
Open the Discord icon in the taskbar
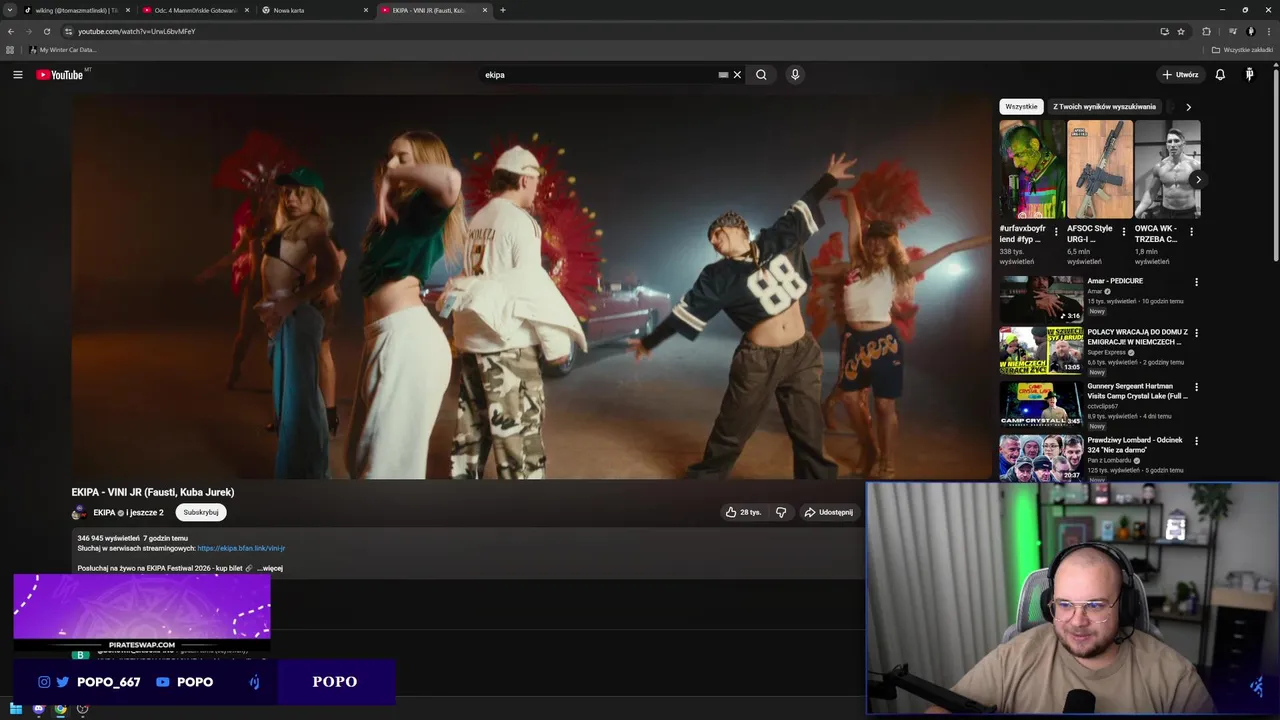coord(38,709)
